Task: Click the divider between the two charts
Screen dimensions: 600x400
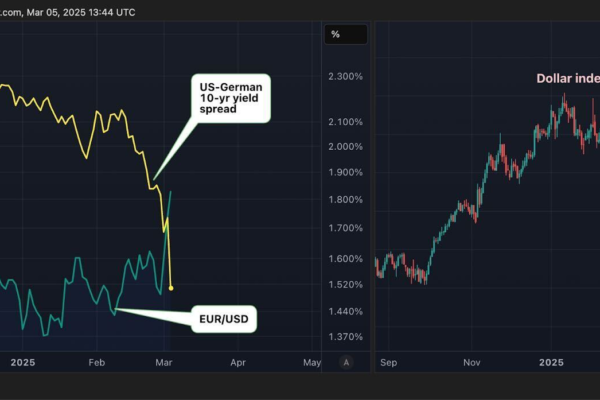Action: [372, 200]
